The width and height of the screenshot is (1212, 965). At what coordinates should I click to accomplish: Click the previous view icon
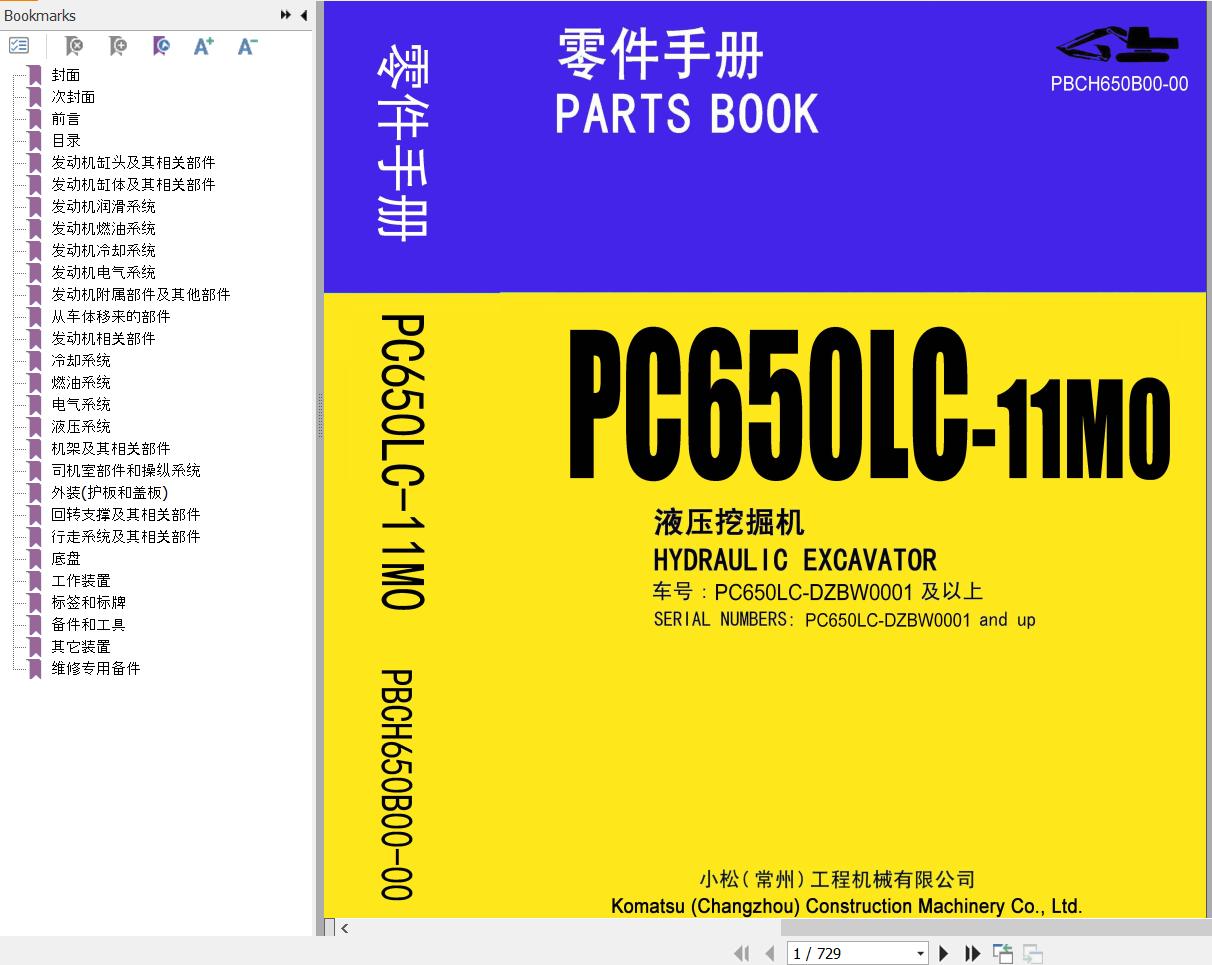tap(1002, 953)
